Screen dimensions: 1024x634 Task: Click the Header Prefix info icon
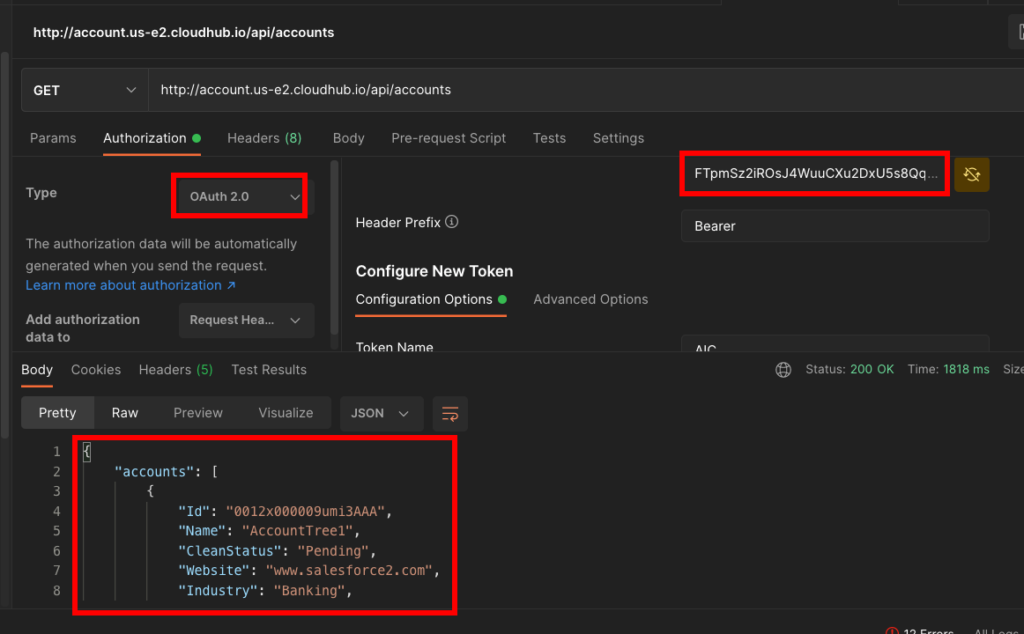(x=452, y=223)
